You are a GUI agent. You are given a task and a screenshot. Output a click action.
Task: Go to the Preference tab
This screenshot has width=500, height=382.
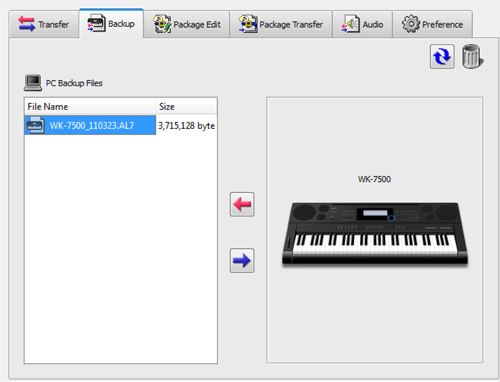click(x=433, y=24)
